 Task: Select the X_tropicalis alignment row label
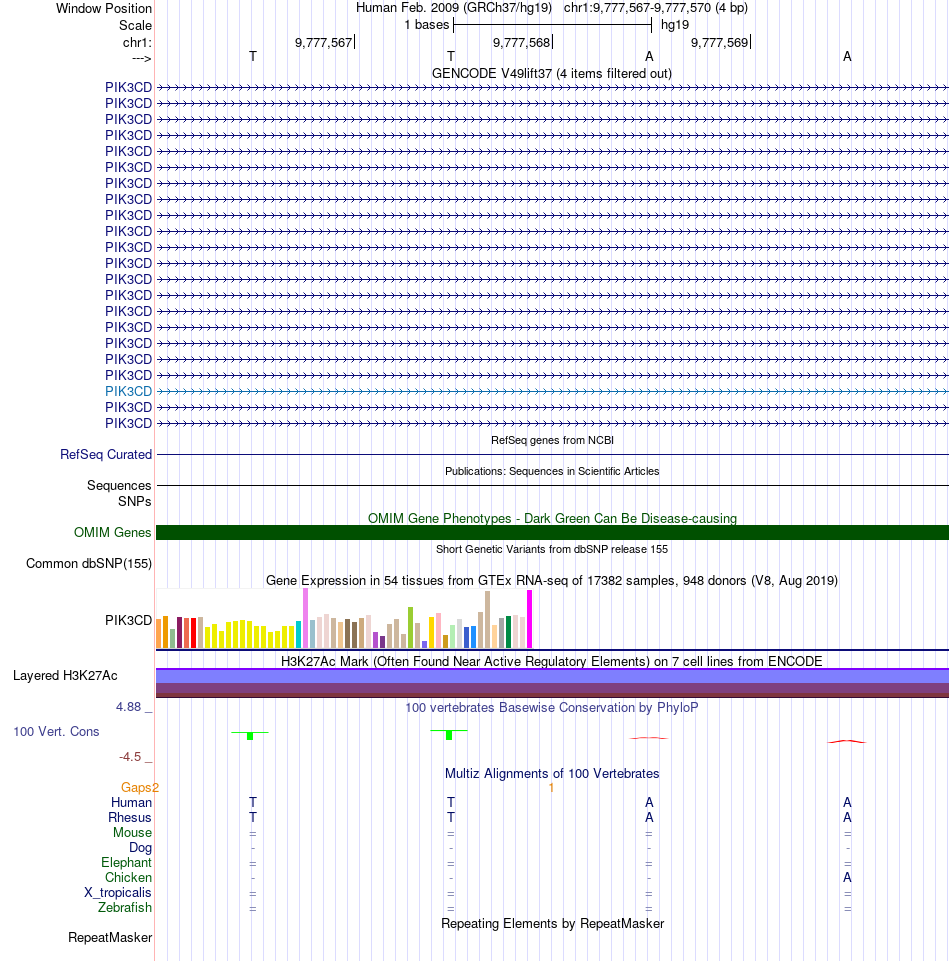click(x=118, y=892)
